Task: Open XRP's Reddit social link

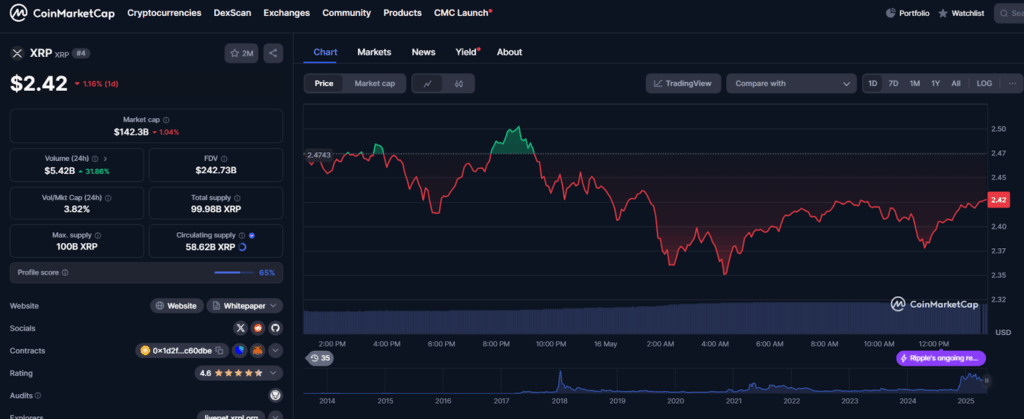Action: point(257,328)
